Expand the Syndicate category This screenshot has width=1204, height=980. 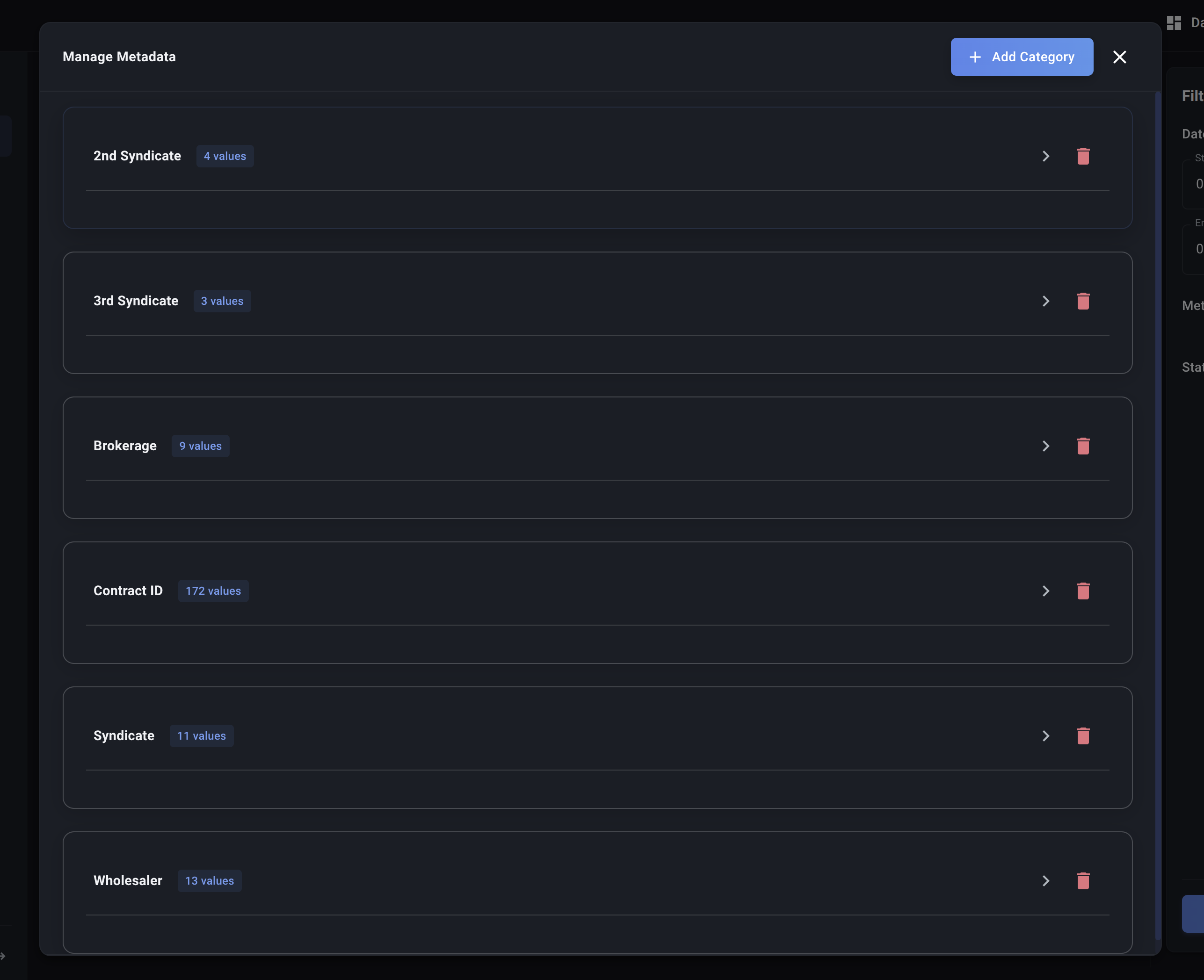1046,735
